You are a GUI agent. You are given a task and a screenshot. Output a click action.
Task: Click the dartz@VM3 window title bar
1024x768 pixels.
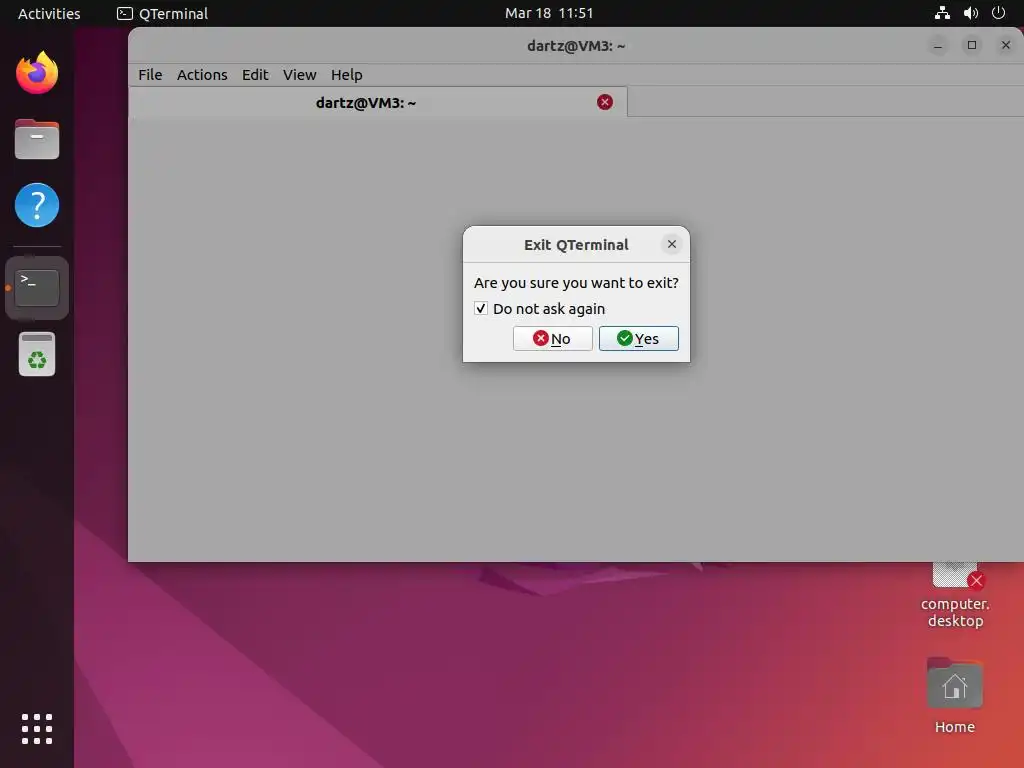click(x=576, y=46)
